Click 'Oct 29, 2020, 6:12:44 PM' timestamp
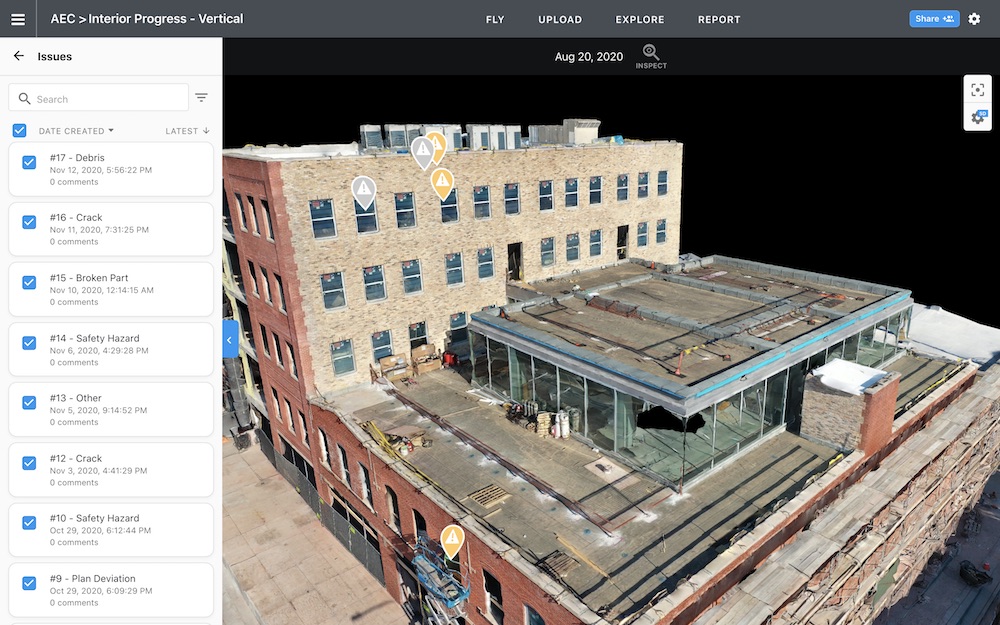The image size is (1000, 625). point(100,531)
